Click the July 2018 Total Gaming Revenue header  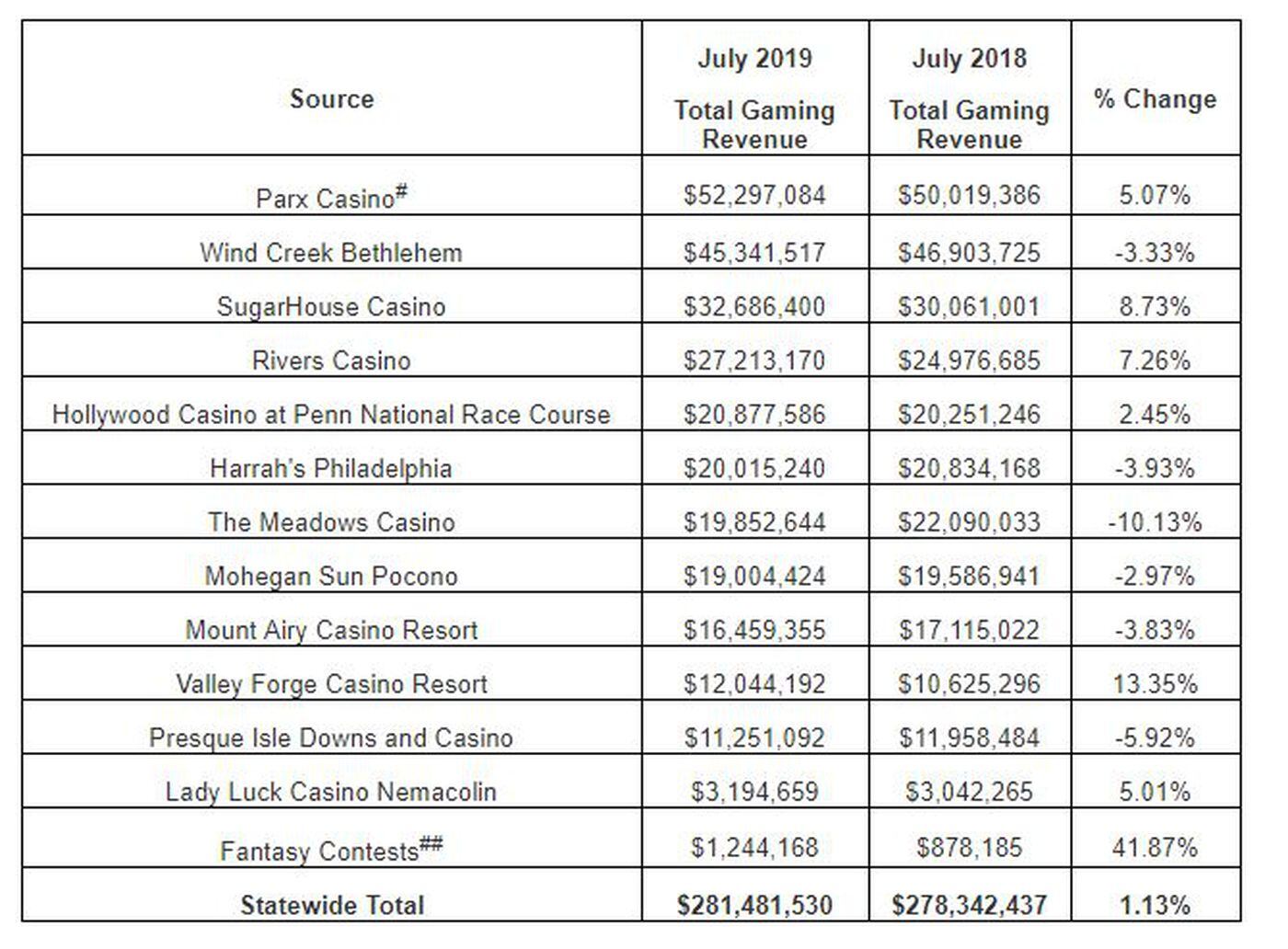pyautogui.click(x=969, y=97)
